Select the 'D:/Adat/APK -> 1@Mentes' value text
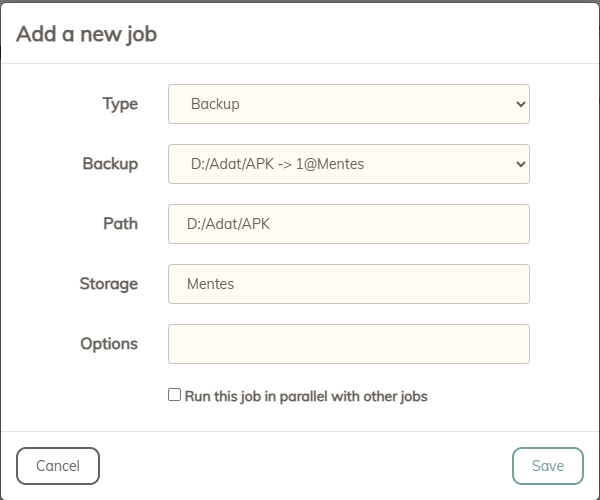 [277, 164]
